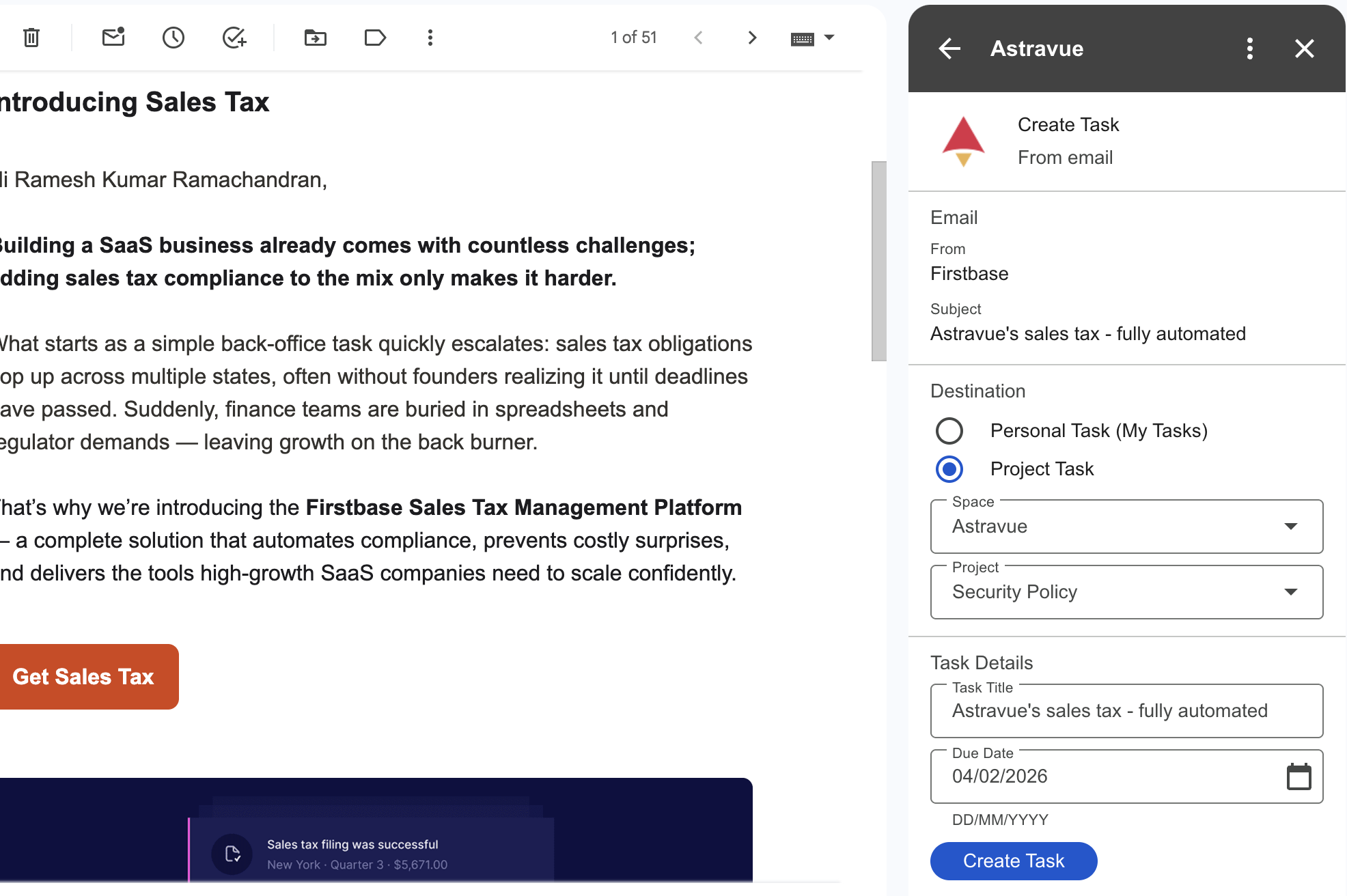Mark the email as unread
The height and width of the screenshot is (896, 1347).
pyautogui.click(x=113, y=37)
